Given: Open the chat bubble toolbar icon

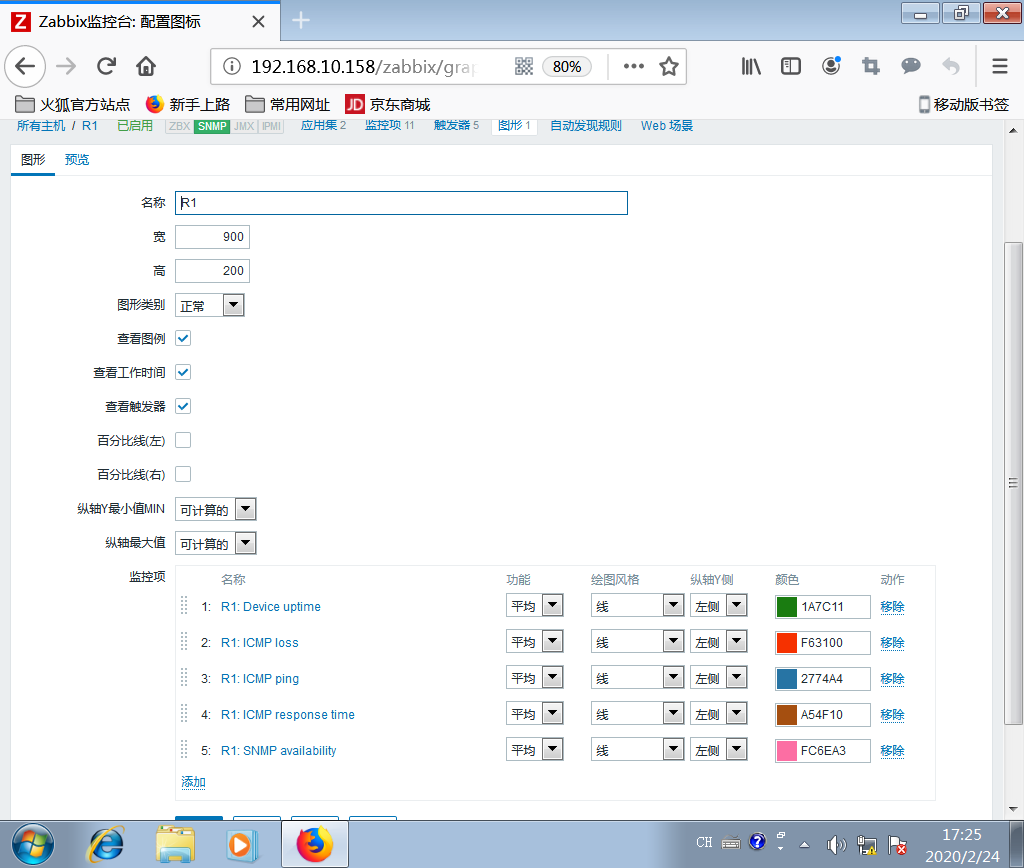Looking at the screenshot, I should click(910, 66).
